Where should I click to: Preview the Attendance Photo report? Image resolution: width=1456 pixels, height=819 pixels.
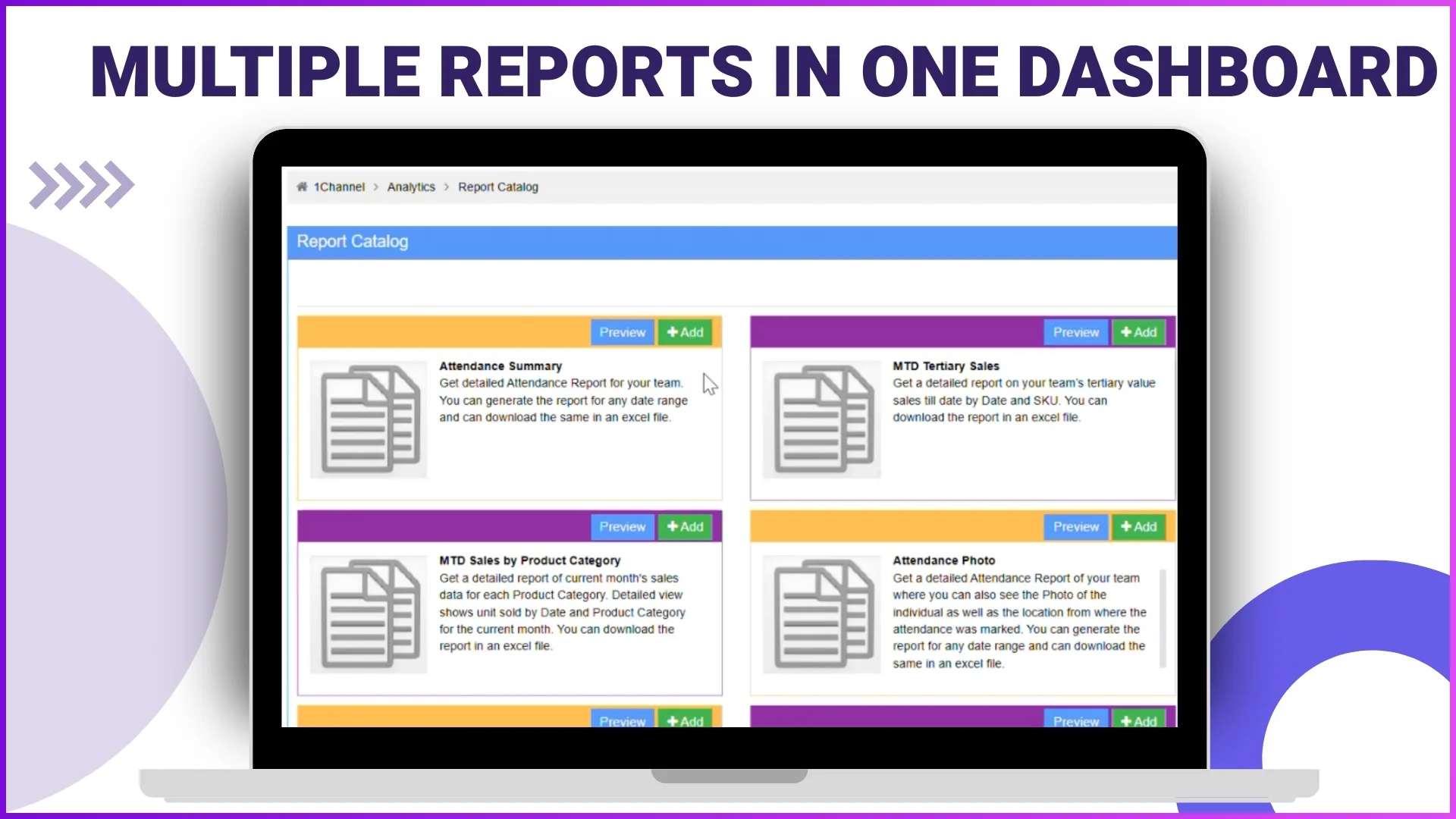pyautogui.click(x=1075, y=526)
